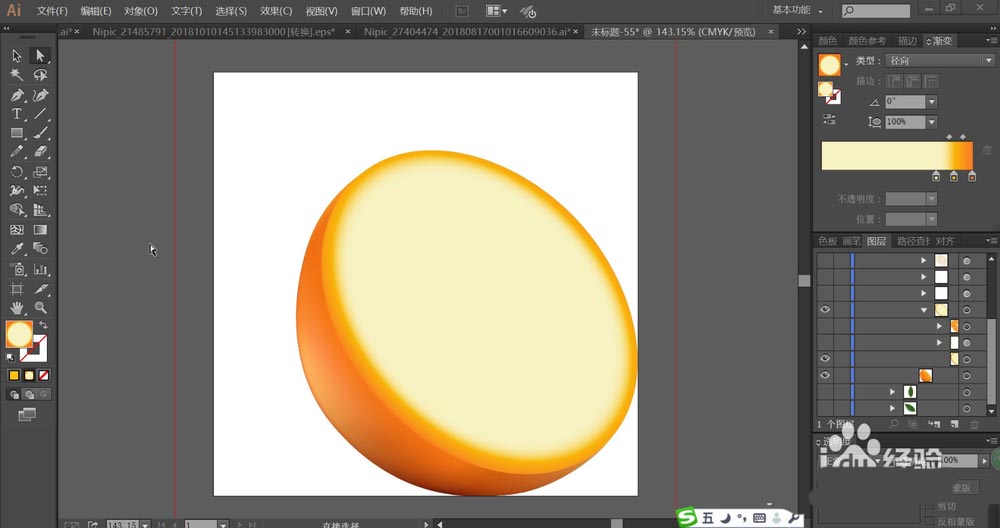1000x528 pixels.
Task: Click the reverse gradient icon
Action: pyautogui.click(x=829, y=119)
